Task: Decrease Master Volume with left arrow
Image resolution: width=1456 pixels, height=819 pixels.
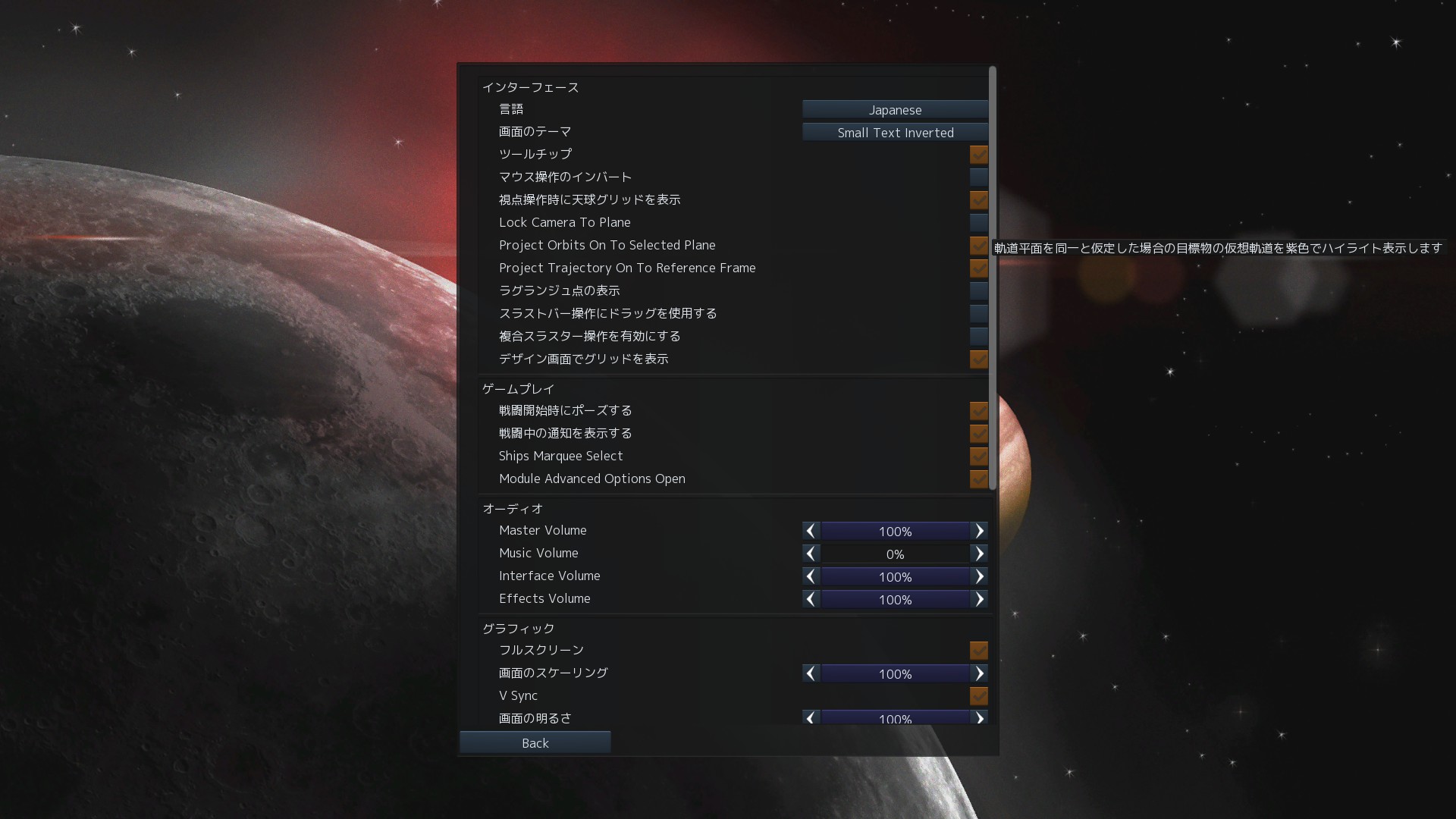Action: (x=811, y=531)
